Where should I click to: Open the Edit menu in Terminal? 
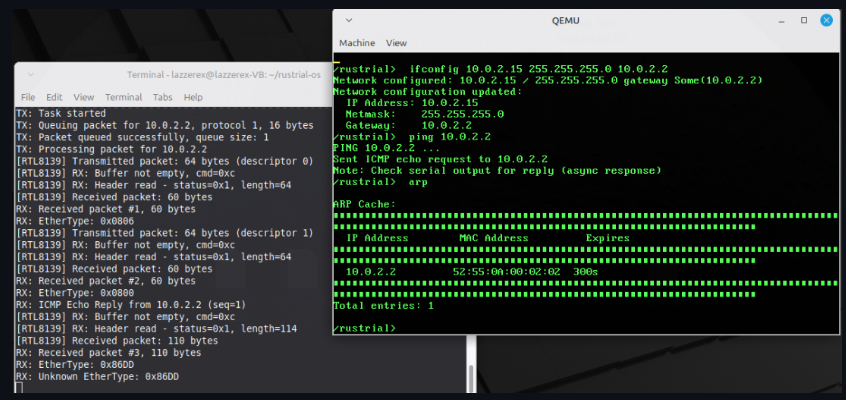coord(54,97)
